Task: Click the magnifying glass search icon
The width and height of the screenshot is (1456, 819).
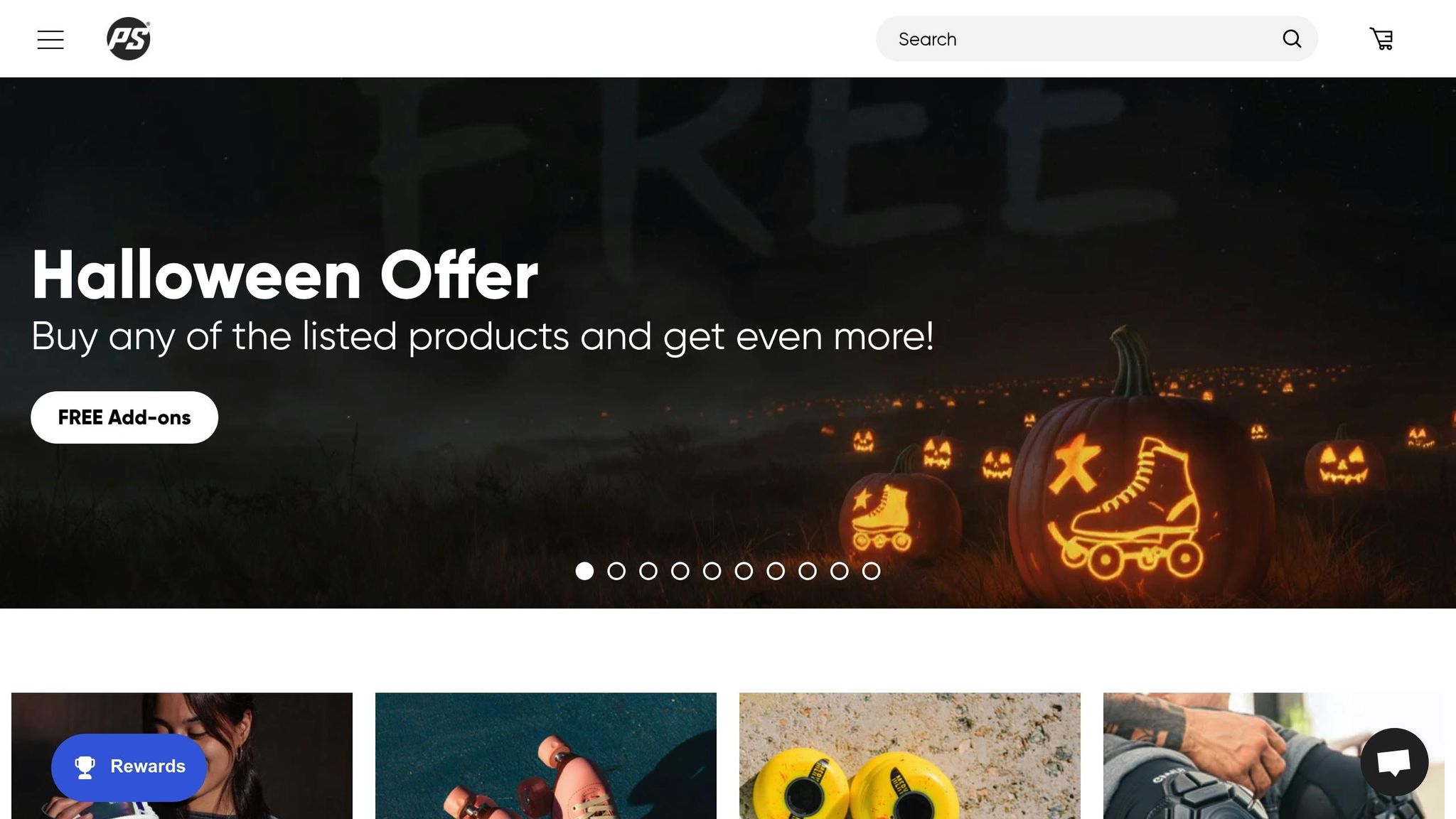Action: [1292, 39]
